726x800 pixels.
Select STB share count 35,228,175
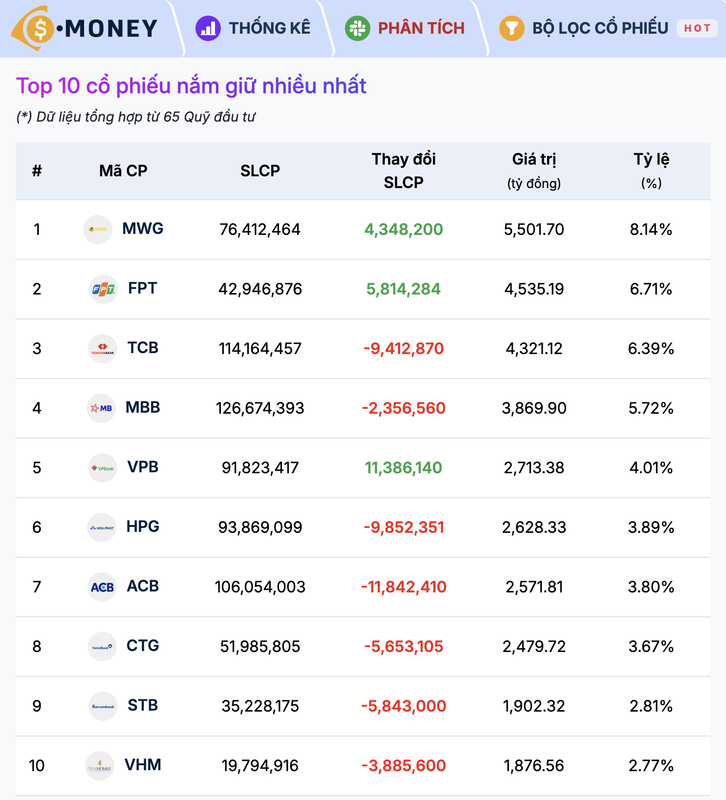(x=260, y=707)
